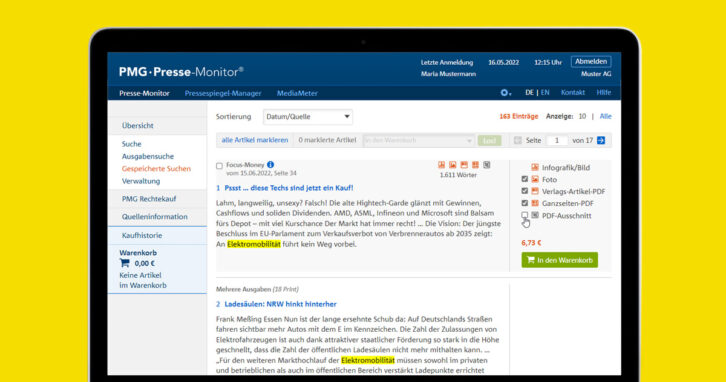Click the Seite page number field
The image size is (726, 382).
pos(557,140)
